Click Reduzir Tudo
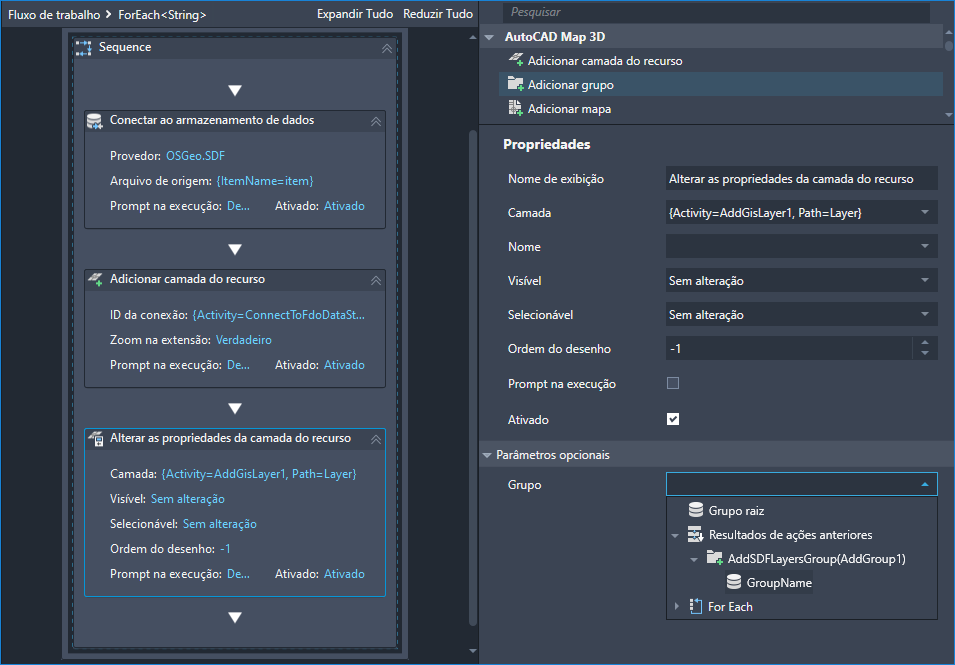This screenshot has width=955, height=665. pyautogui.click(x=438, y=14)
